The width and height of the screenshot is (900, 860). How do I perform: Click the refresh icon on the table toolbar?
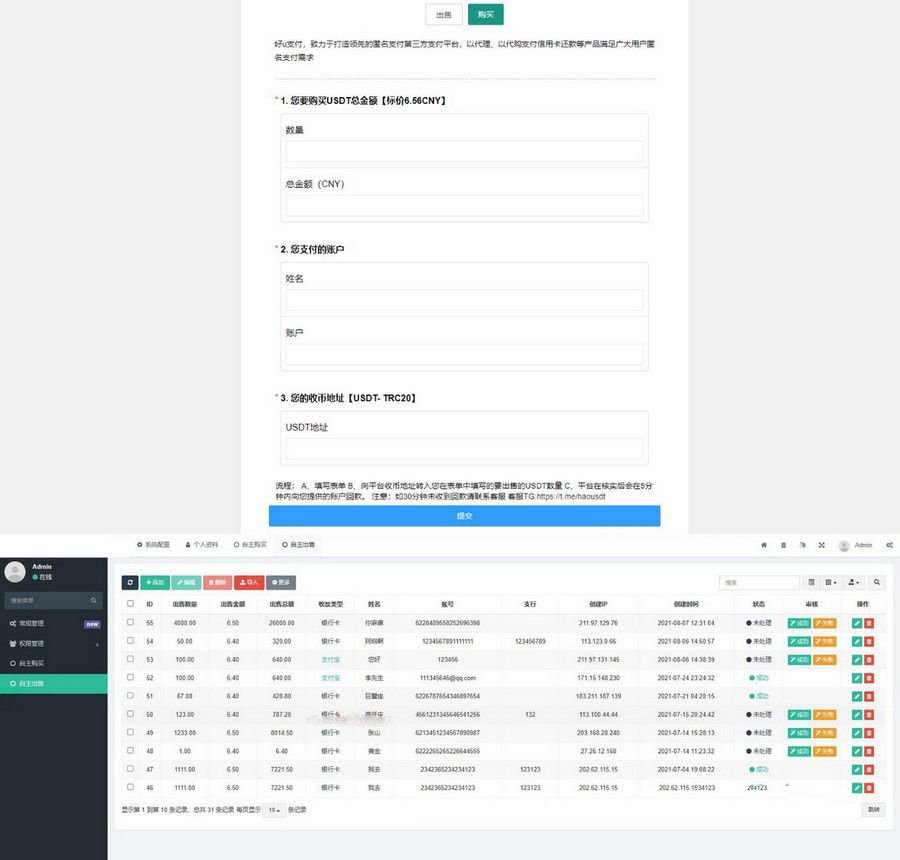130,582
